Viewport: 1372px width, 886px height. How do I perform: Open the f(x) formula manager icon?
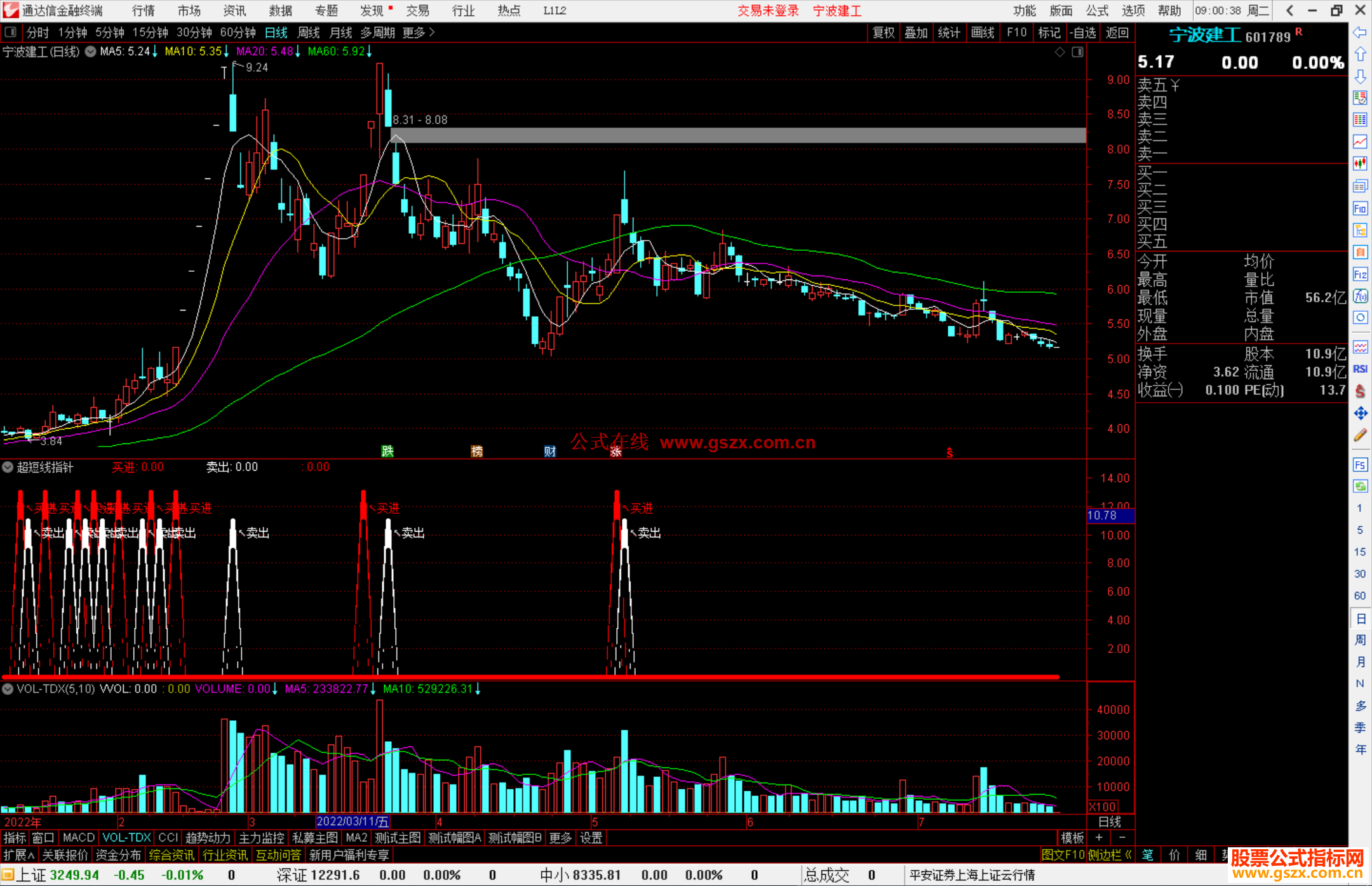coord(1360,296)
